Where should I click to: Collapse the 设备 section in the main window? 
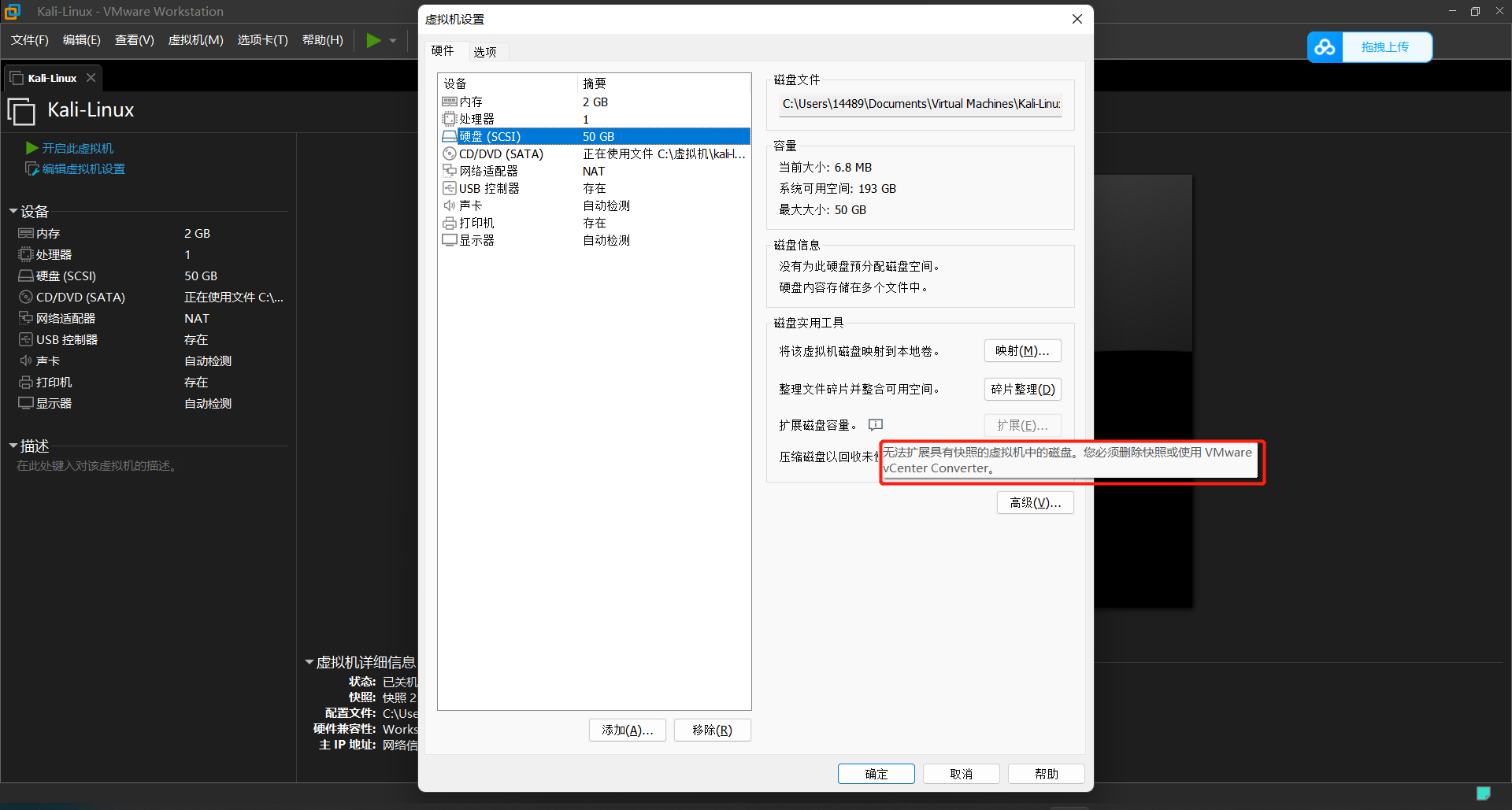click(13, 211)
